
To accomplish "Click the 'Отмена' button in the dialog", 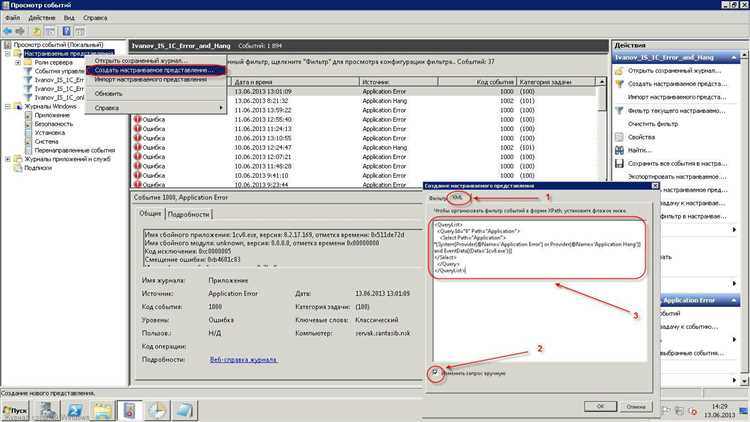I will tap(636, 406).
